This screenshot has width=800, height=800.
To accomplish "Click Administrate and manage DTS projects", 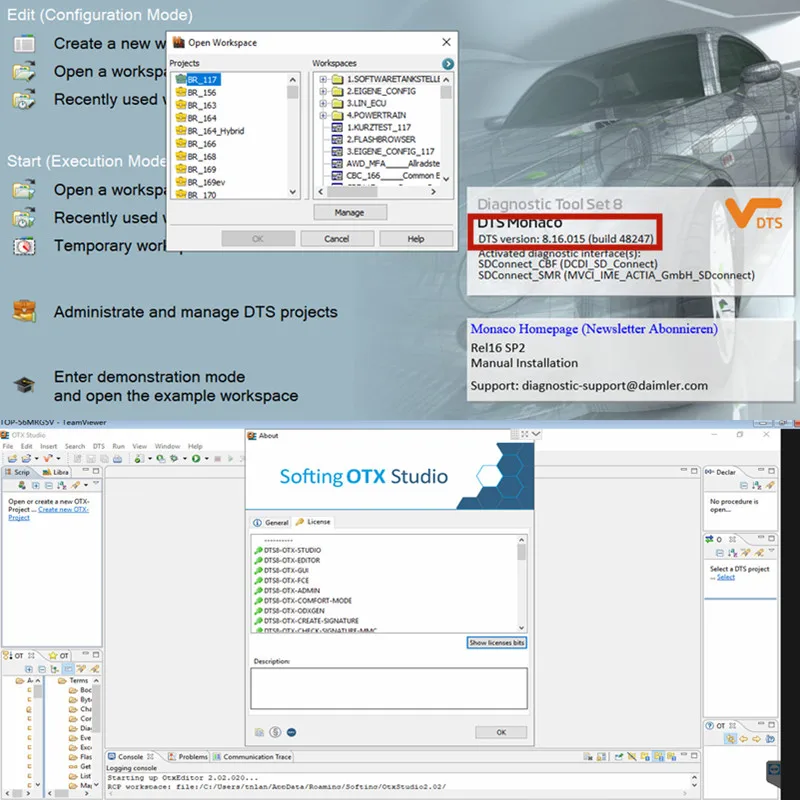I will tap(195, 312).
